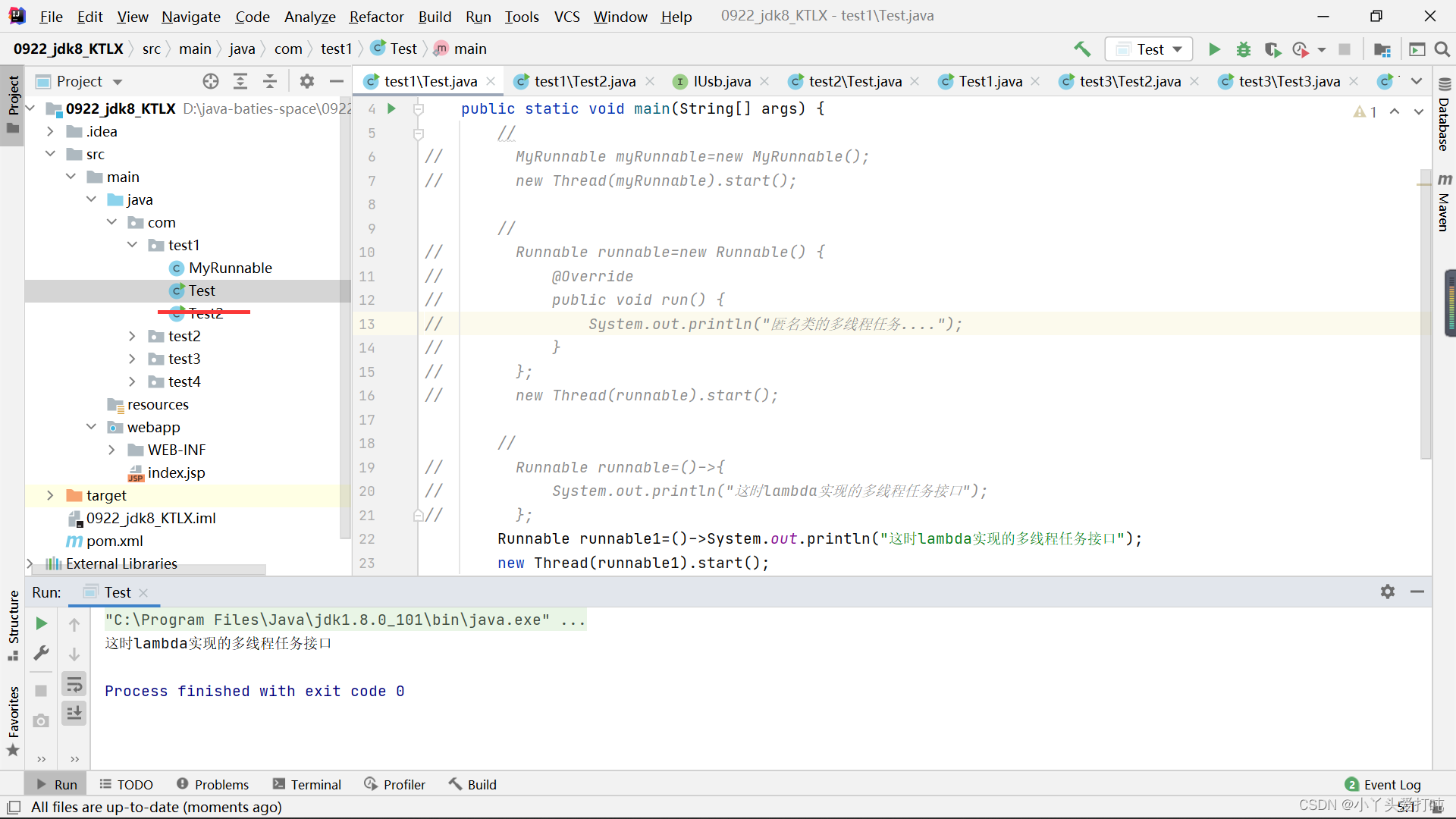Expand the WEB-INF folder
The image size is (1456, 819).
pyautogui.click(x=111, y=450)
